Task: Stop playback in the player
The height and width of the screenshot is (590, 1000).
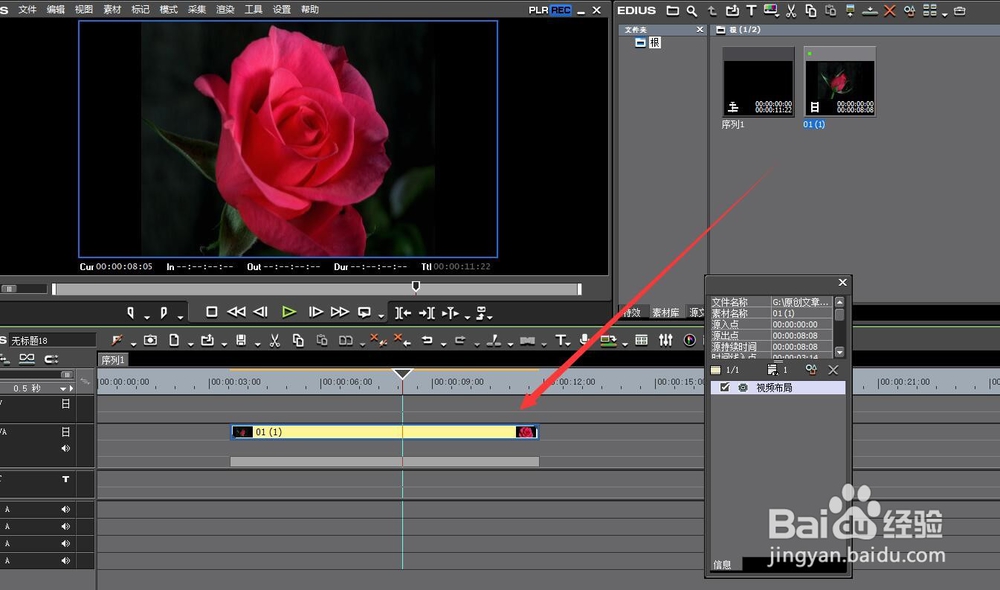Action: pos(212,311)
